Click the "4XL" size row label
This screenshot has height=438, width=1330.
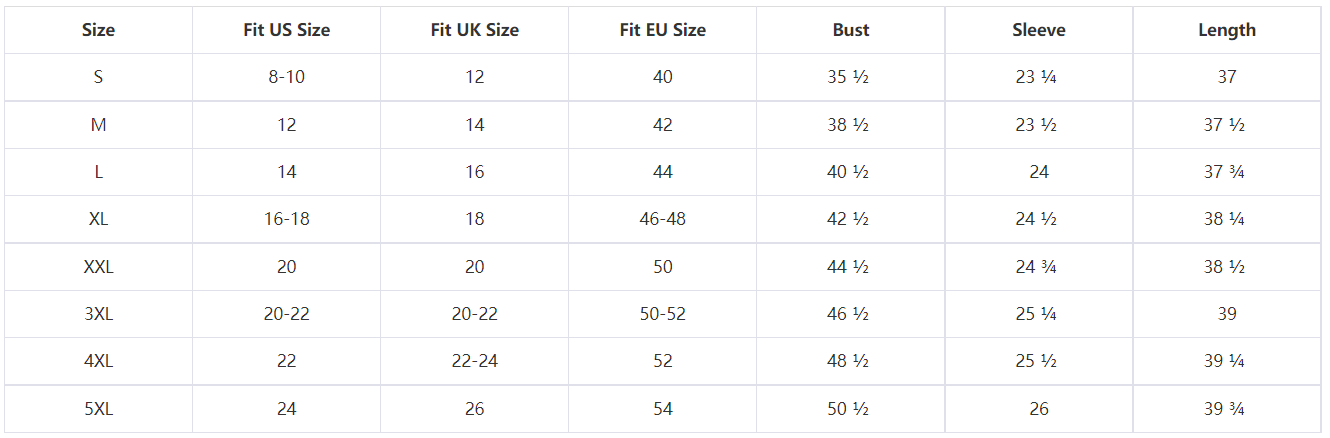point(98,361)
